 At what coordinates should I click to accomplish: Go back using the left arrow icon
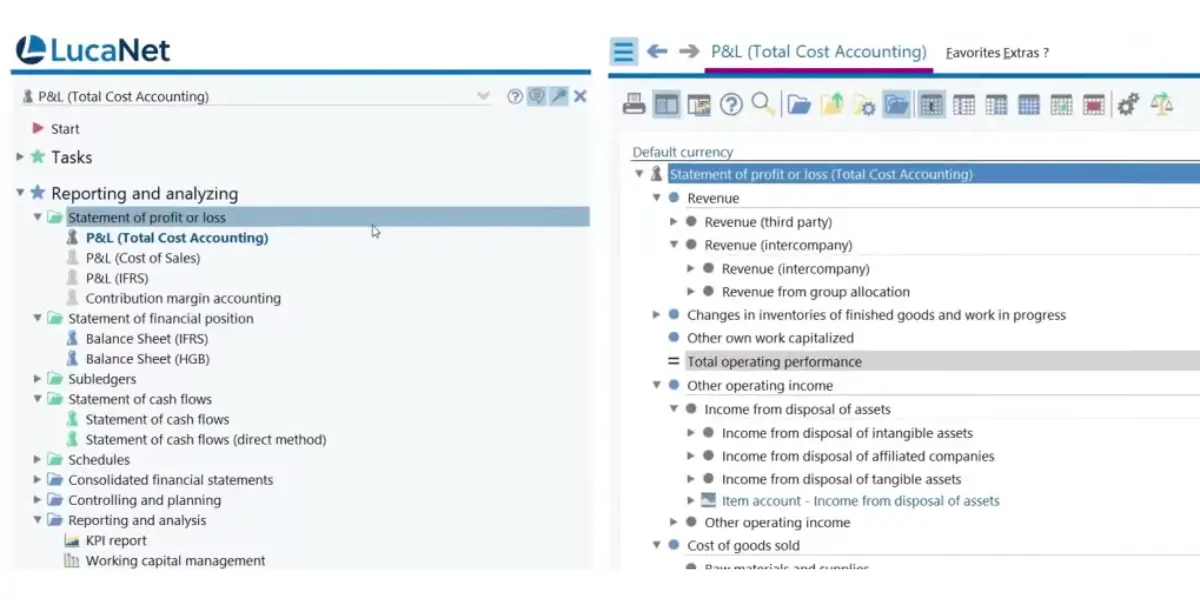656,51
